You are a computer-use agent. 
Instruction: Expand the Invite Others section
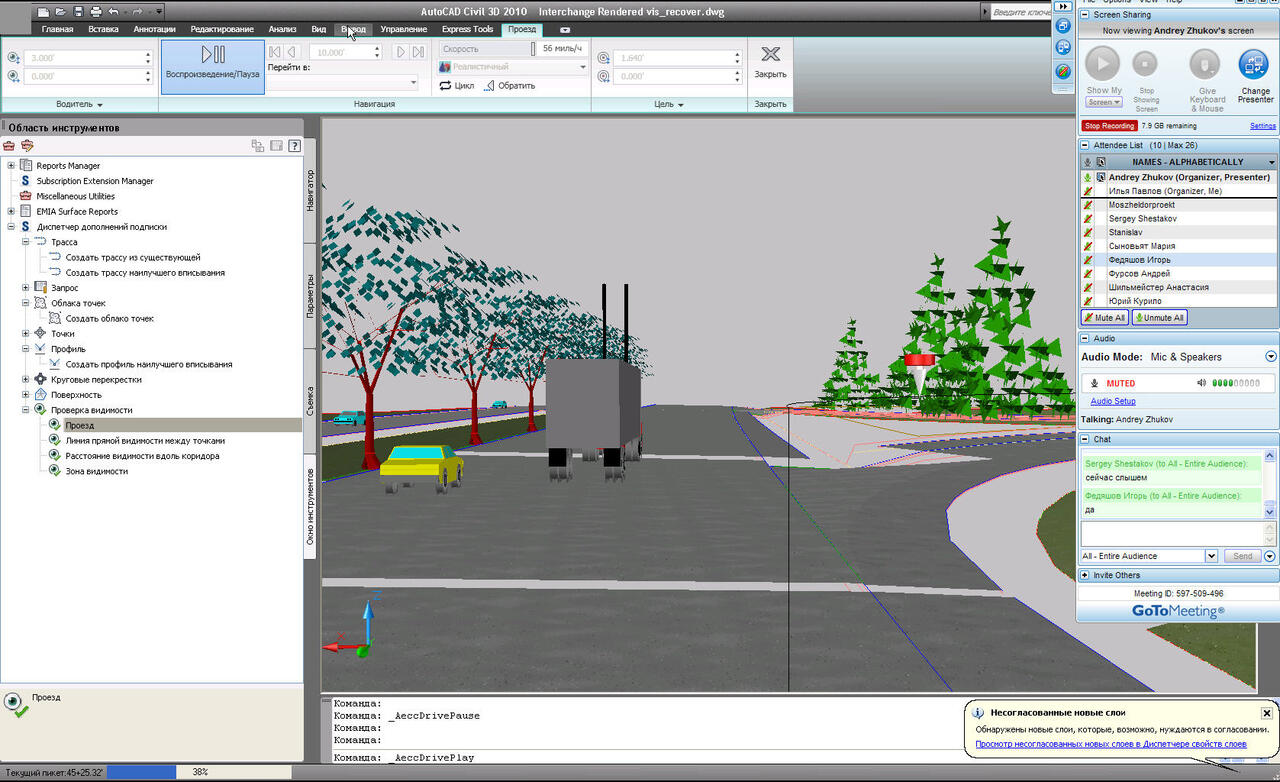[1085, 575]
